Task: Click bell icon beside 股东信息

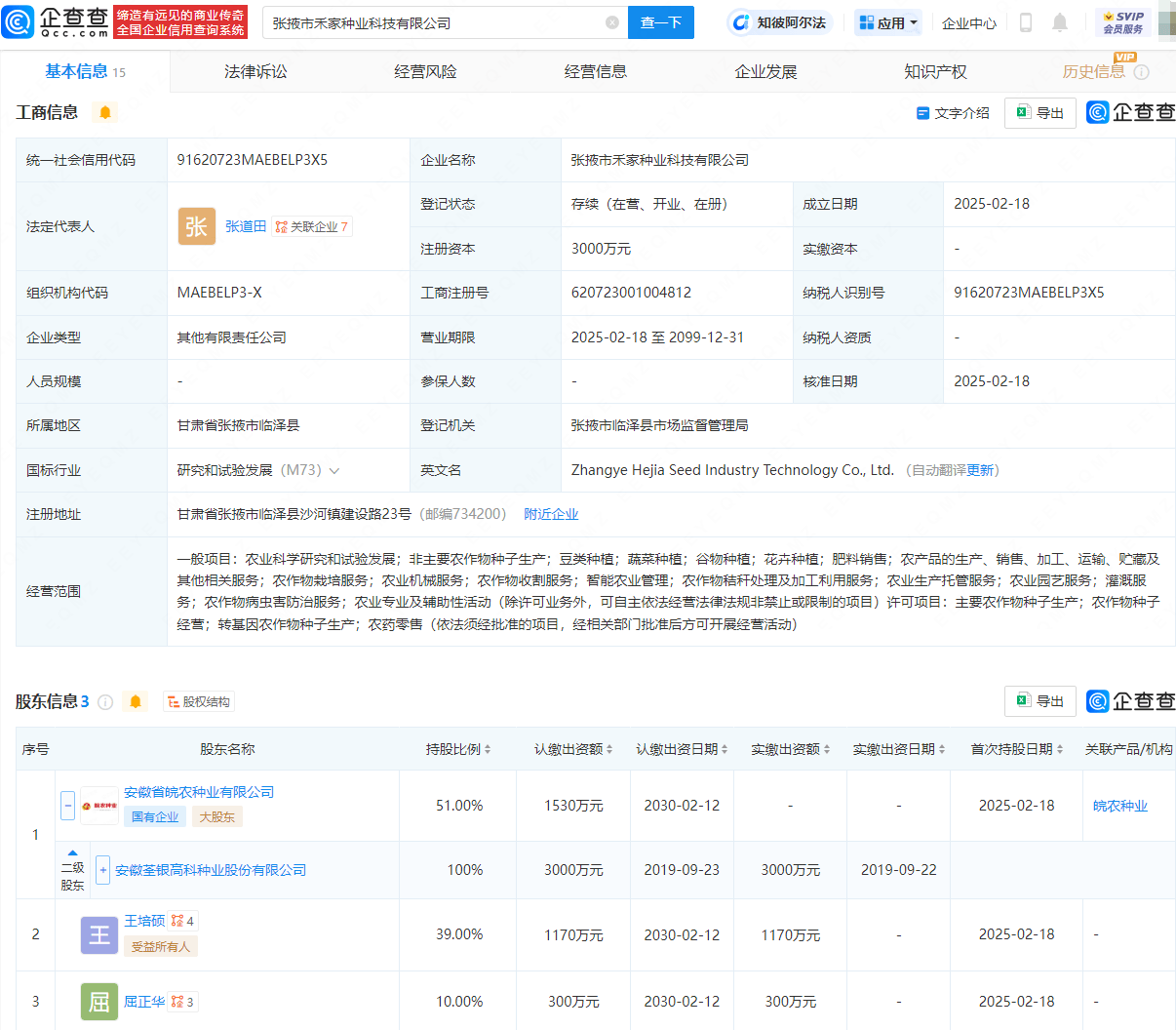Action: click(136, 701)
